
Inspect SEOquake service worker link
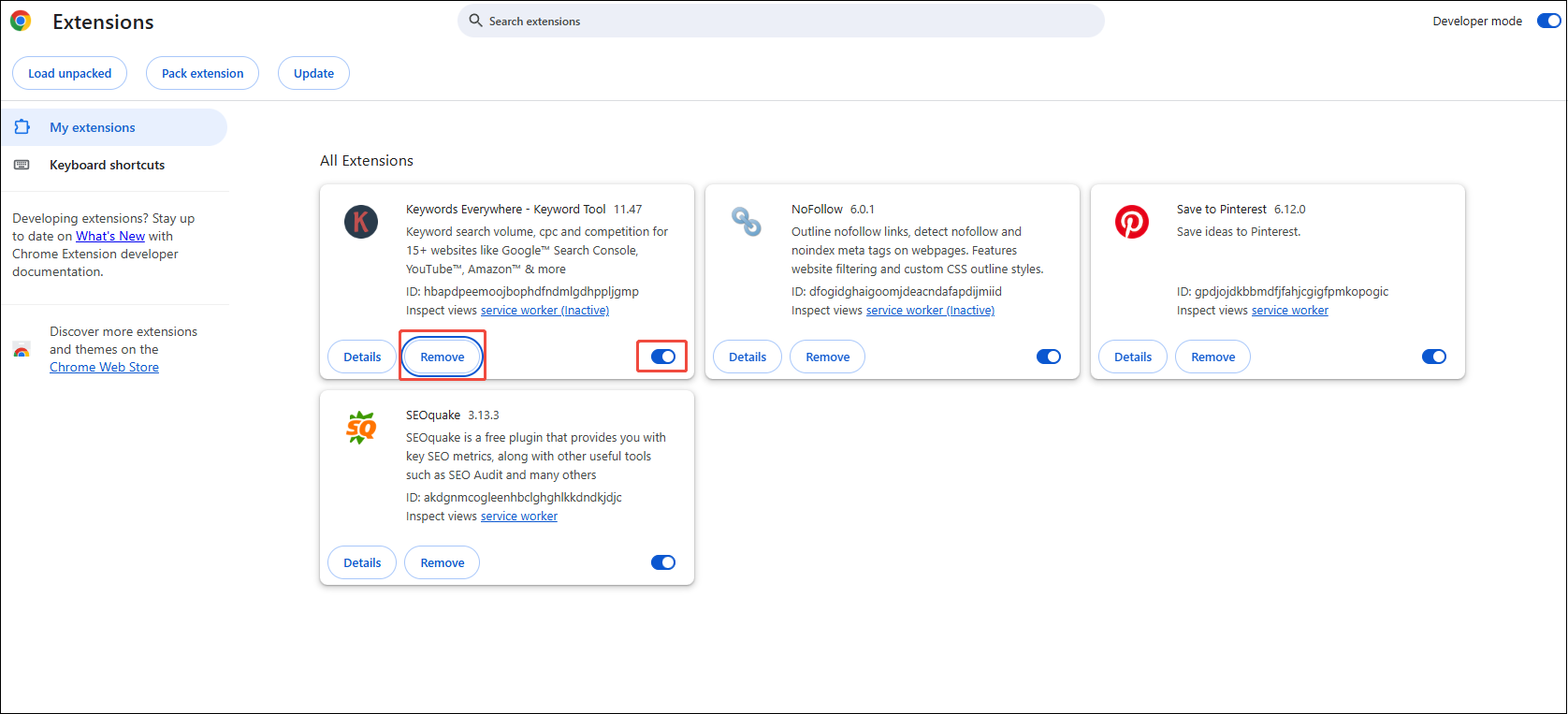(x=519, y=516)
